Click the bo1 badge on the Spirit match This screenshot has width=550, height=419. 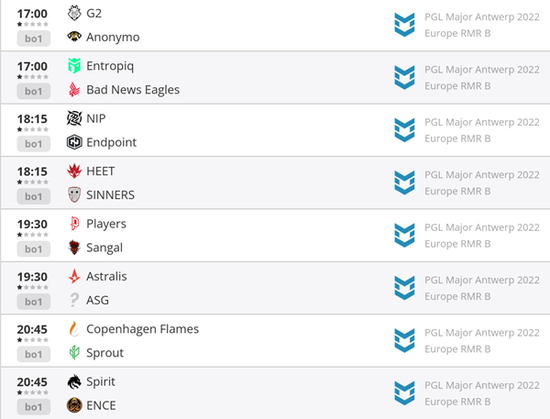click(x=33, y=407)
